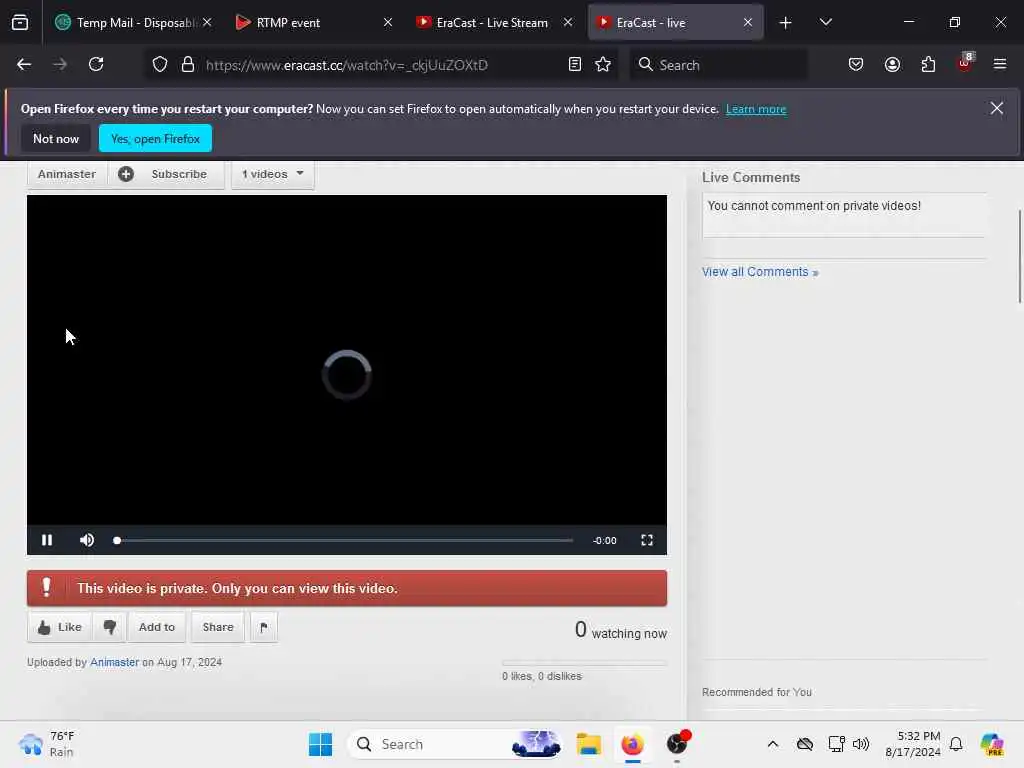The image size is (1024, 768).
Task: Expand the 1 videos dropdown
Action: click(273, 174)
